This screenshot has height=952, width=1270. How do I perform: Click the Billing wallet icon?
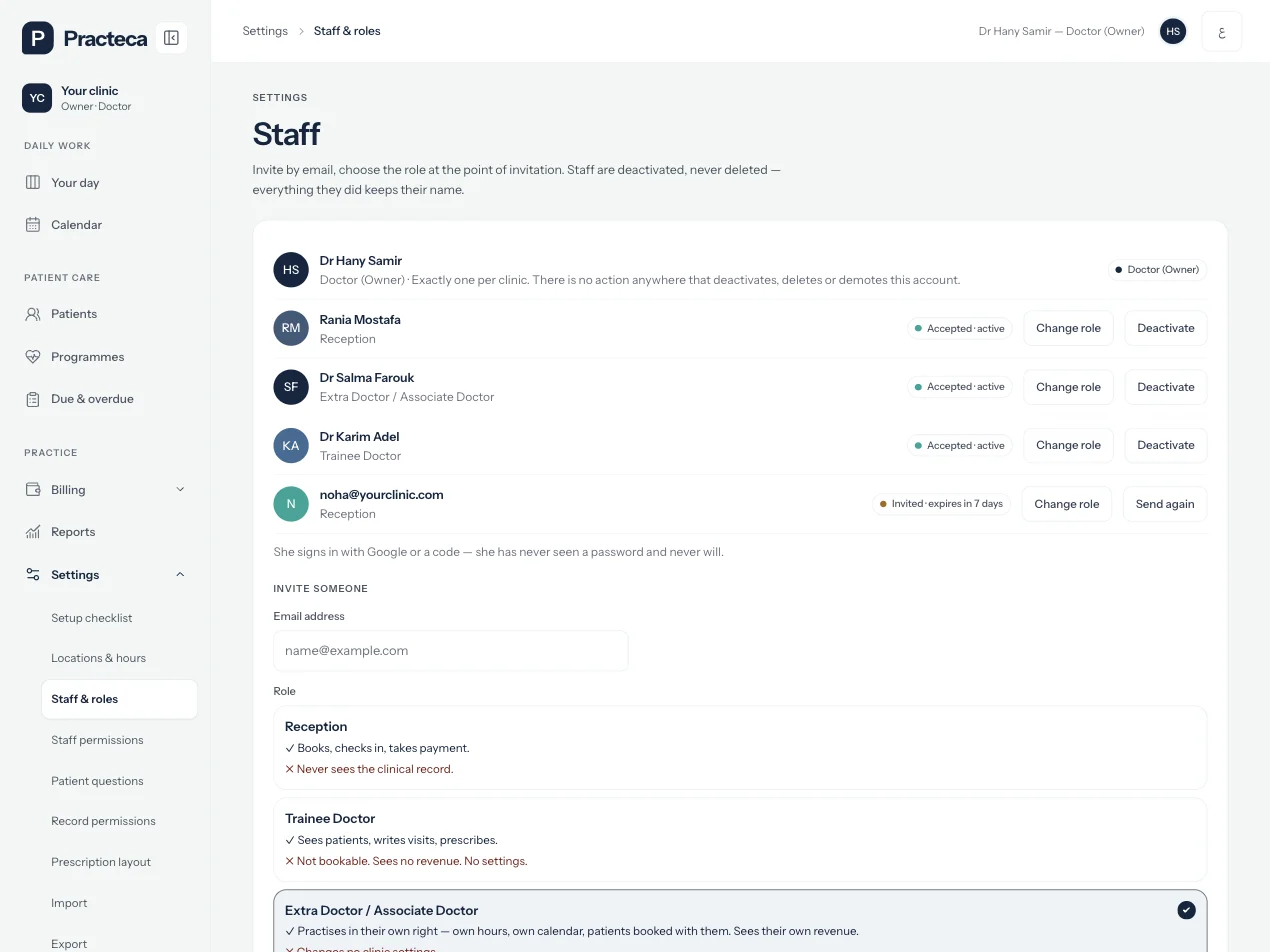(x=33, y=490)
